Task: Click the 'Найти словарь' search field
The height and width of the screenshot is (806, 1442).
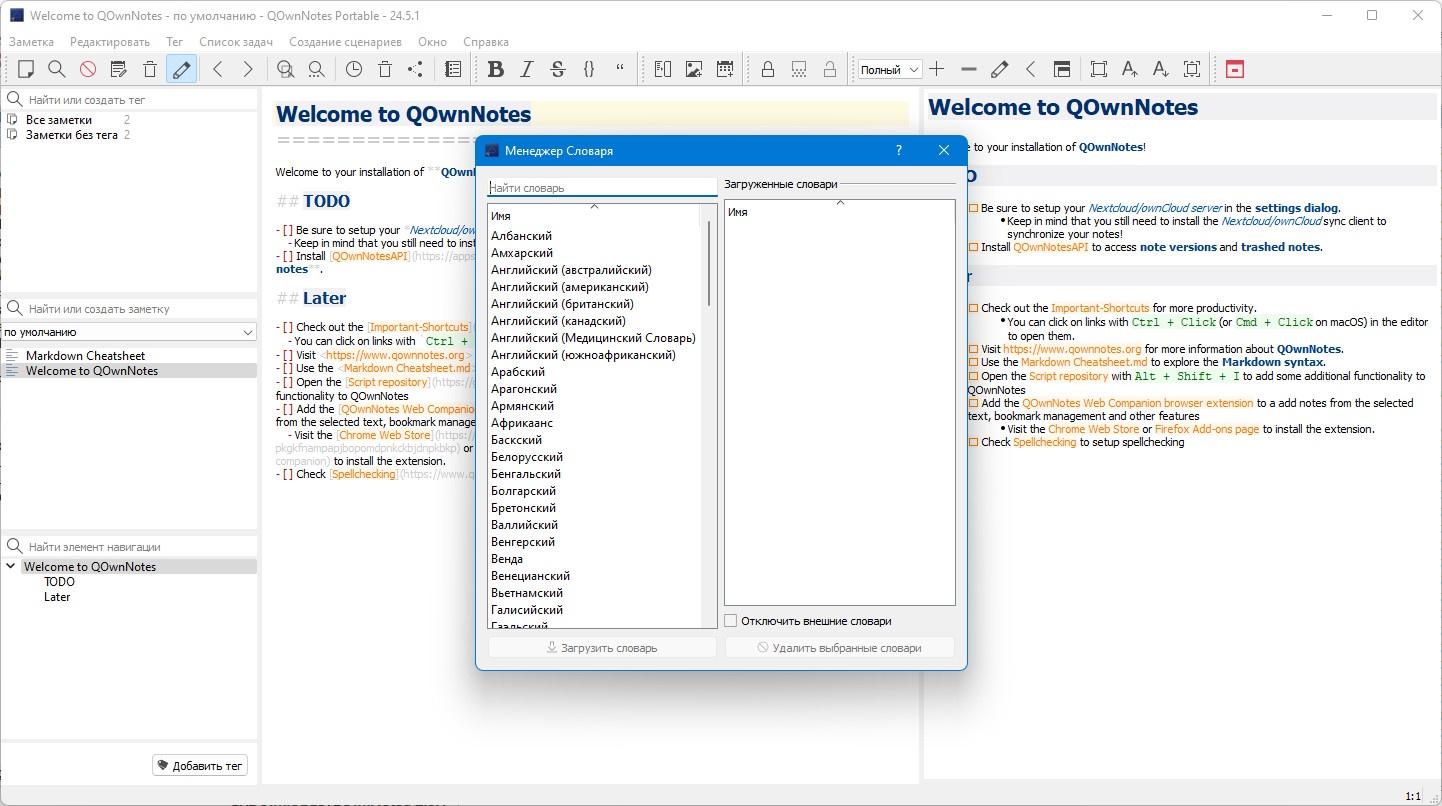Action: click(x=603, y=188)
